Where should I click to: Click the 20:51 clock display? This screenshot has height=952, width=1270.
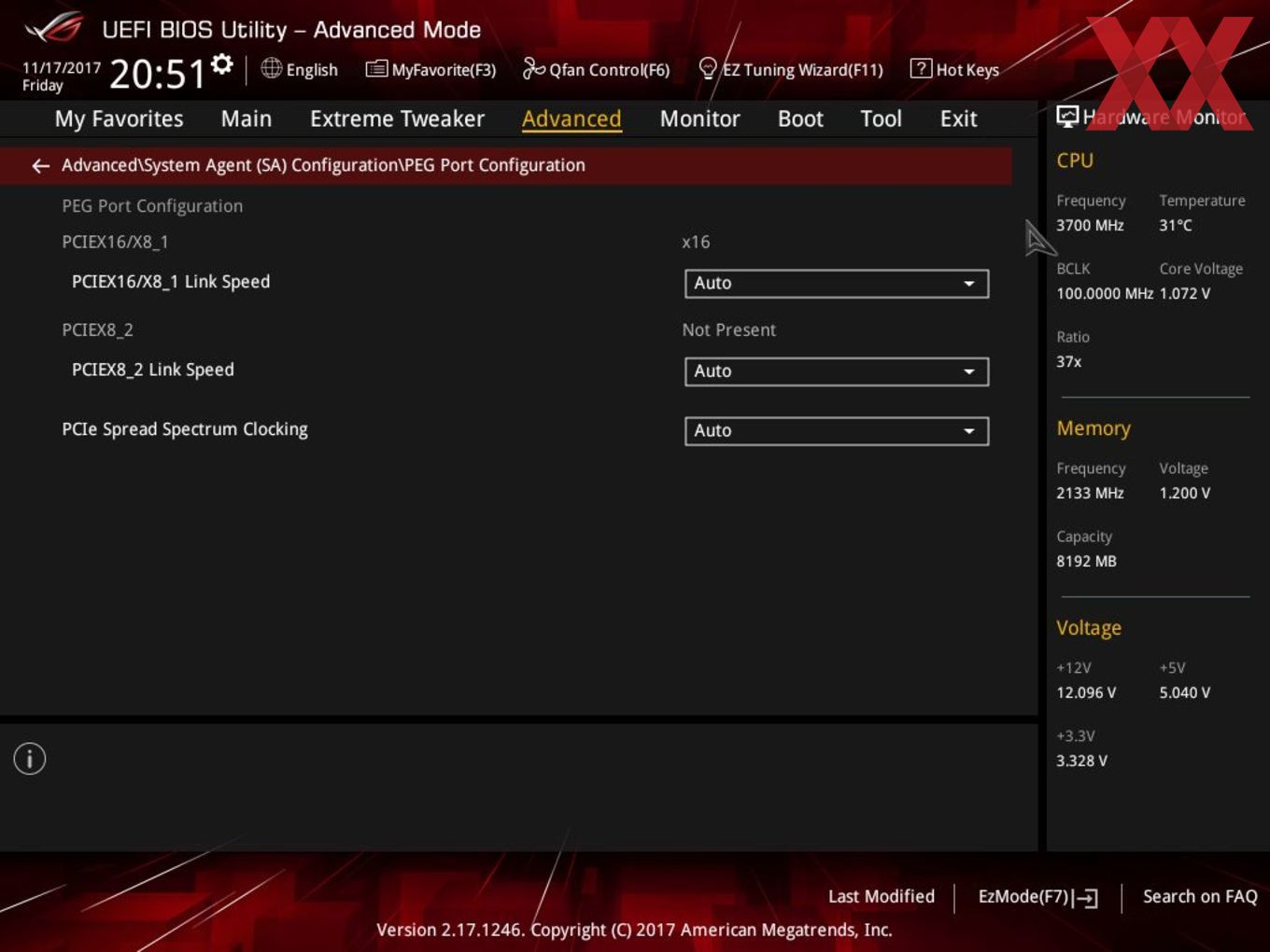tap(157, 74)
